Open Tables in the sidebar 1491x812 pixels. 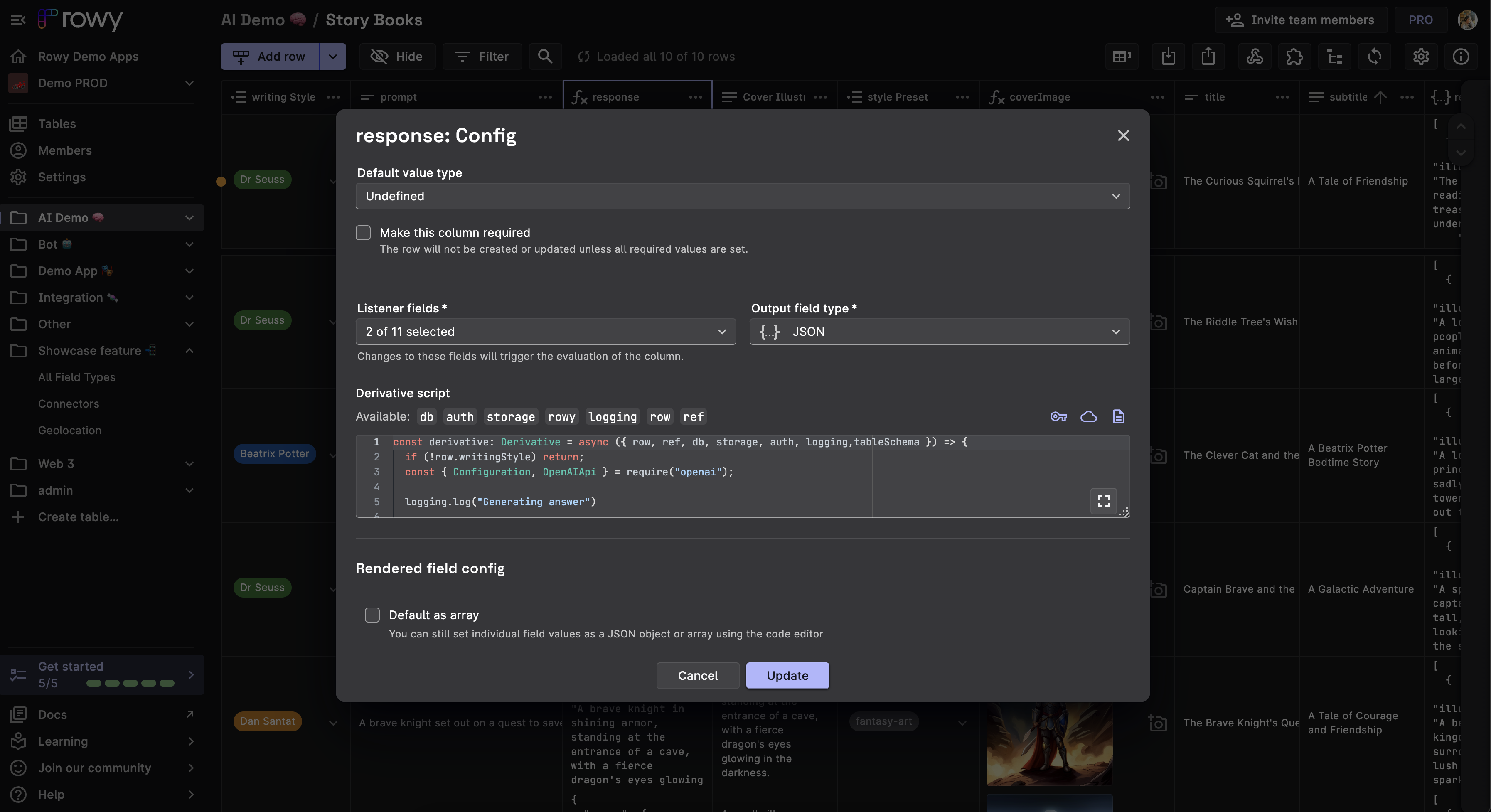click(57, 124)
